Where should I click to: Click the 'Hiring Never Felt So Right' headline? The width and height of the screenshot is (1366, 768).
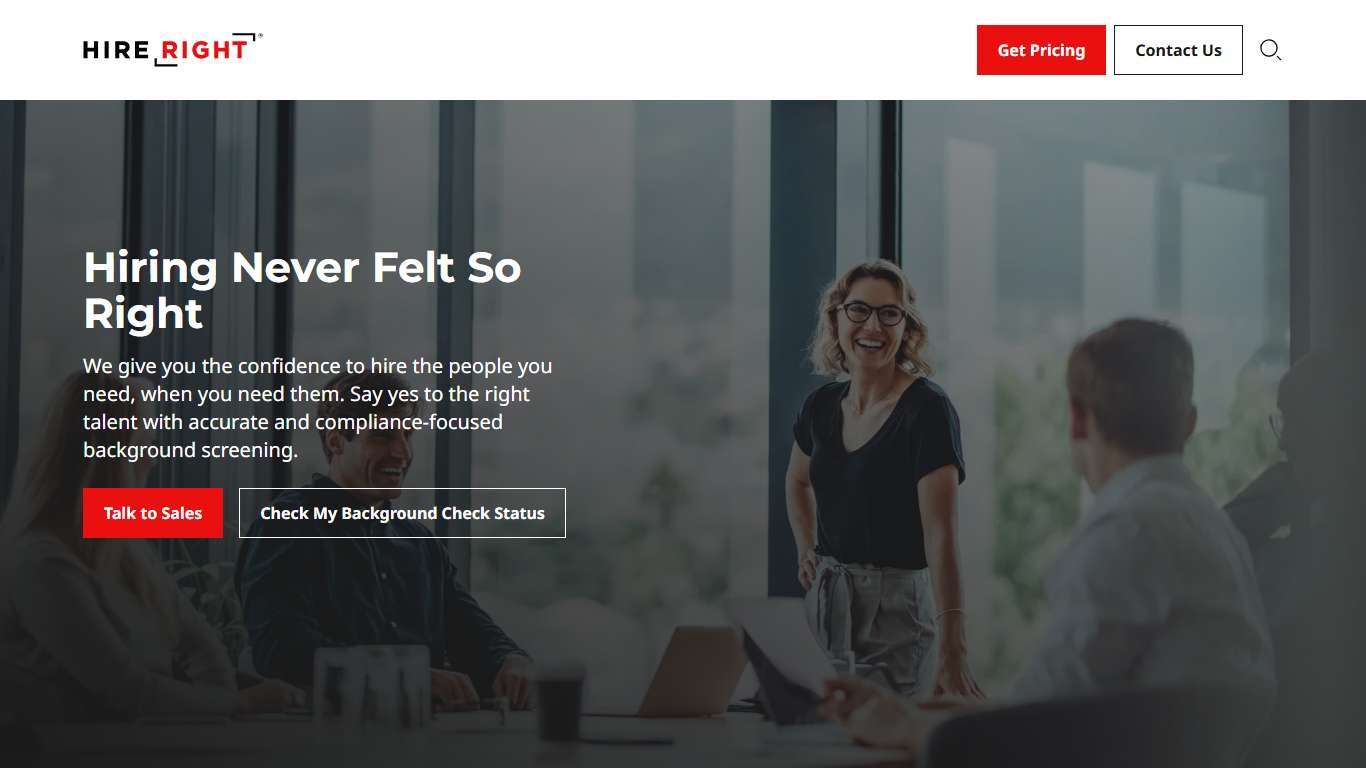pyautogui.click(x=302, y=290)
